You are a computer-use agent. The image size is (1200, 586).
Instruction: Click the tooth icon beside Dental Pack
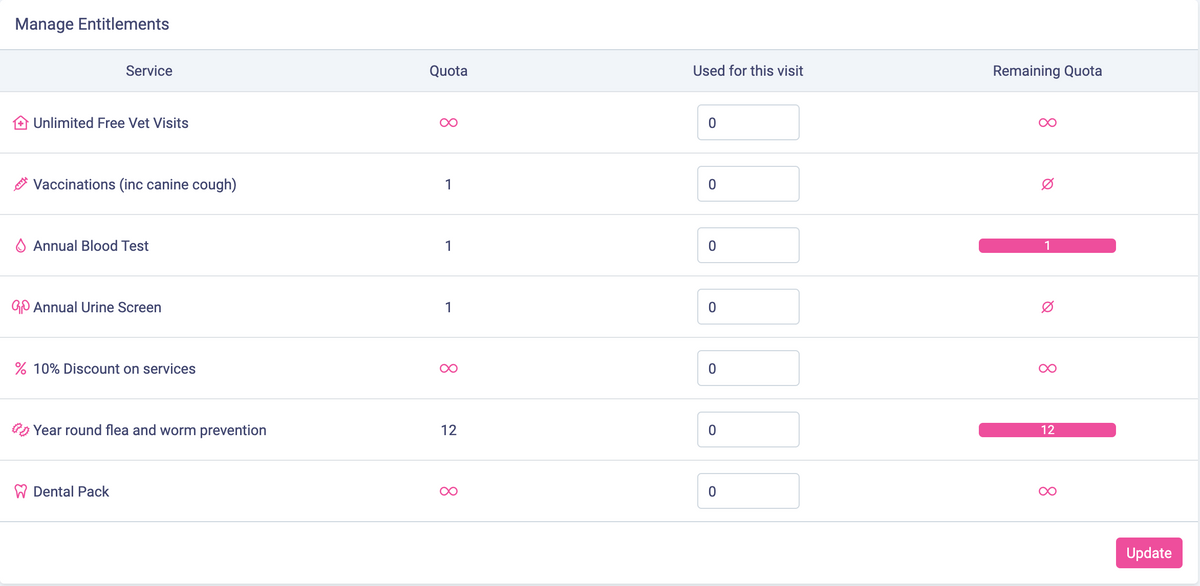20,492
